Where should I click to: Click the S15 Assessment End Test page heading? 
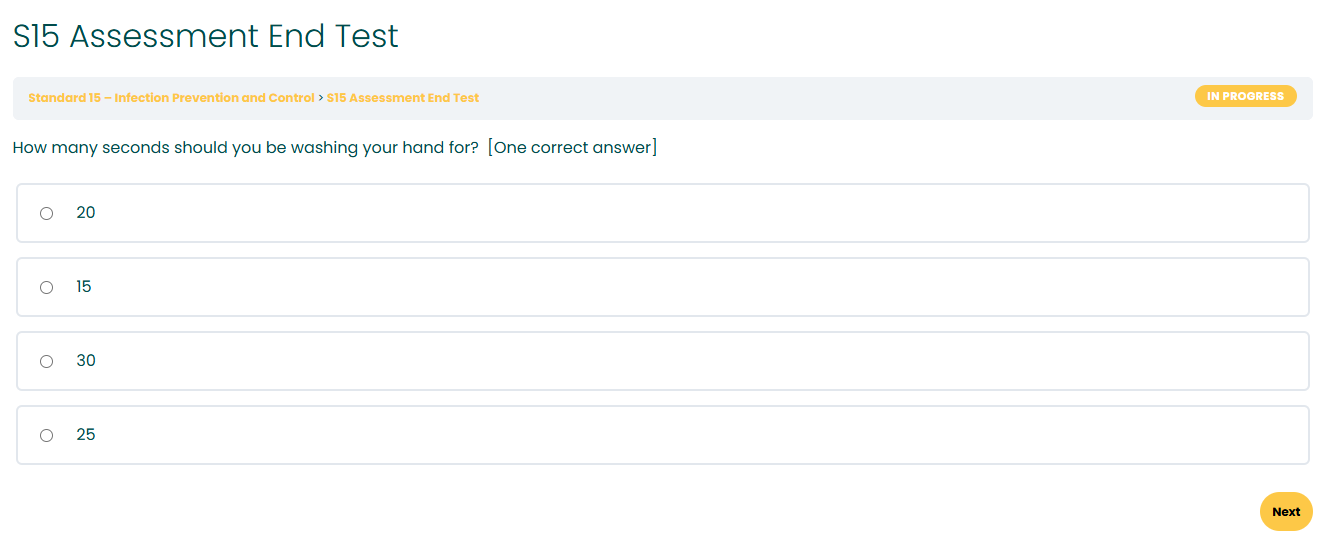206,36
